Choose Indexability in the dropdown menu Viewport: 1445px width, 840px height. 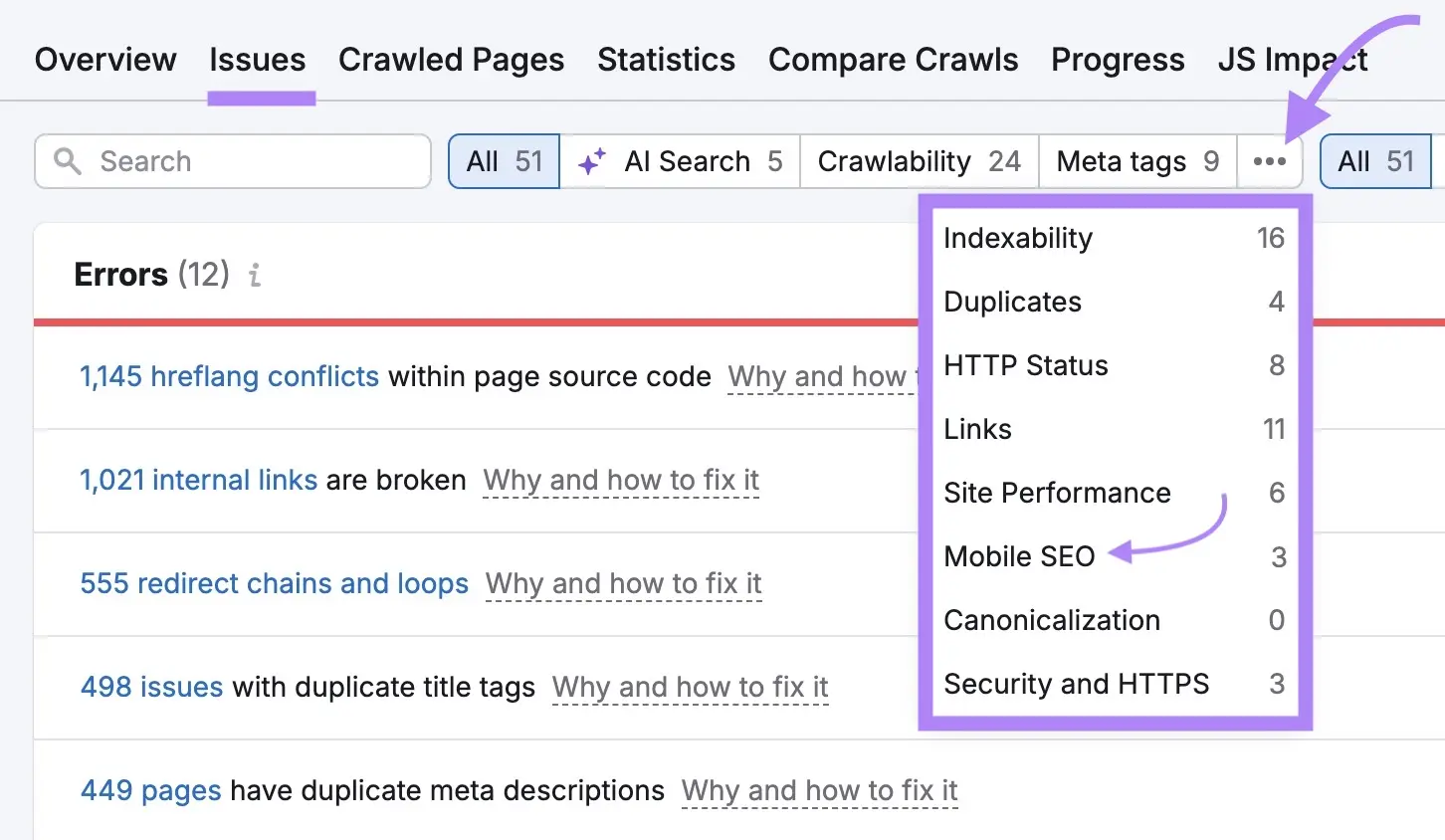(1017, 238)
